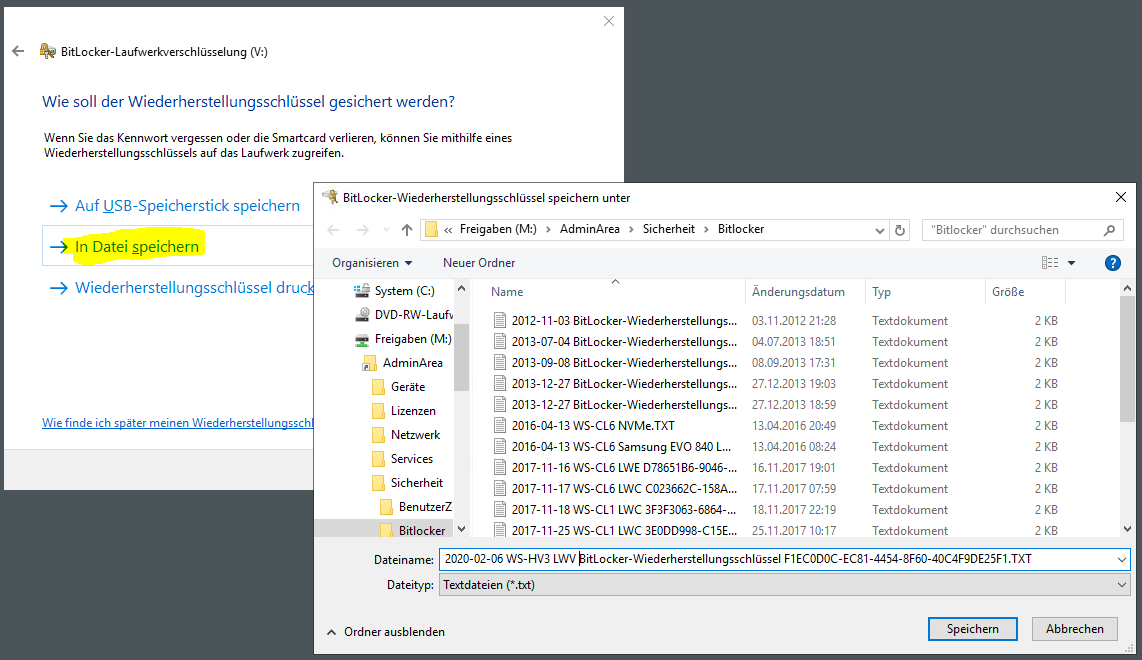Image resolution: width=1142 pixels, height=660 pixels.
Task: Open the Wie finde ich später help link
Action: pos(178,423)
